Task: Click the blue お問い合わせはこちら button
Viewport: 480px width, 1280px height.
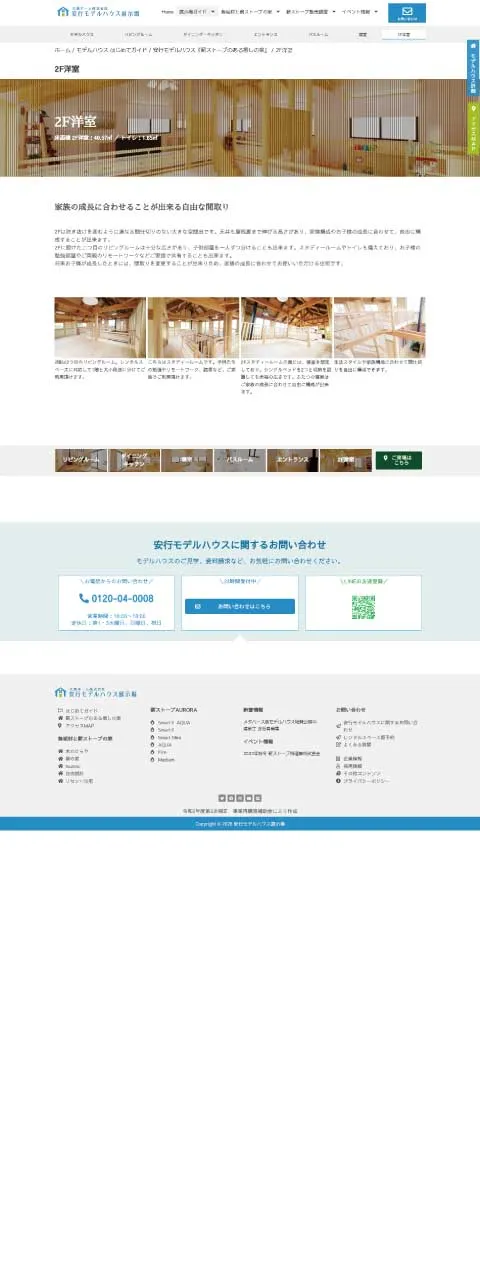Action: pyautogui.click(x=239, y=606)
